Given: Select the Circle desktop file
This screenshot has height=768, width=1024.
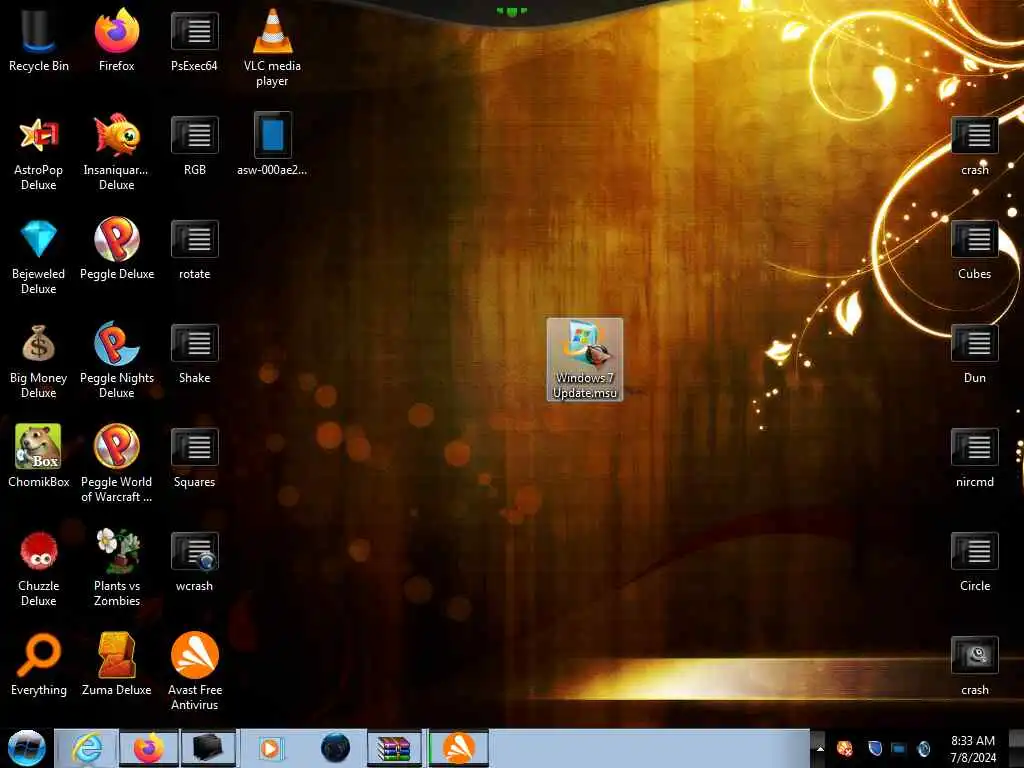Looking at the screenshot, I should [x=974, y=561].
